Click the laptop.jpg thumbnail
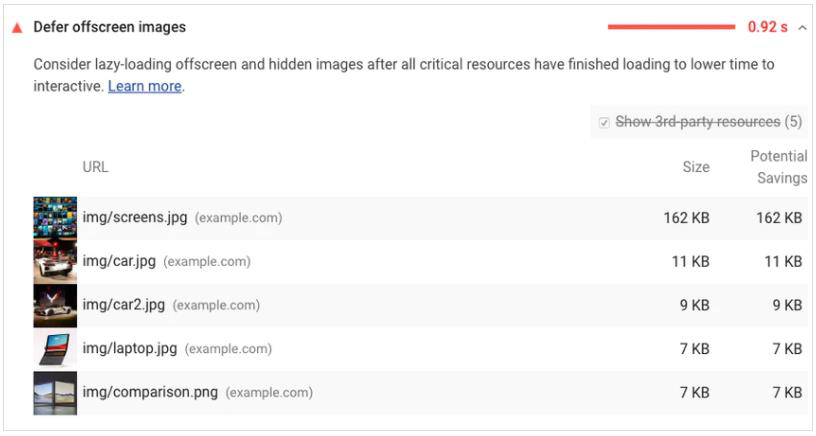Viewport: 816px width, 436px height. point(55,349)
